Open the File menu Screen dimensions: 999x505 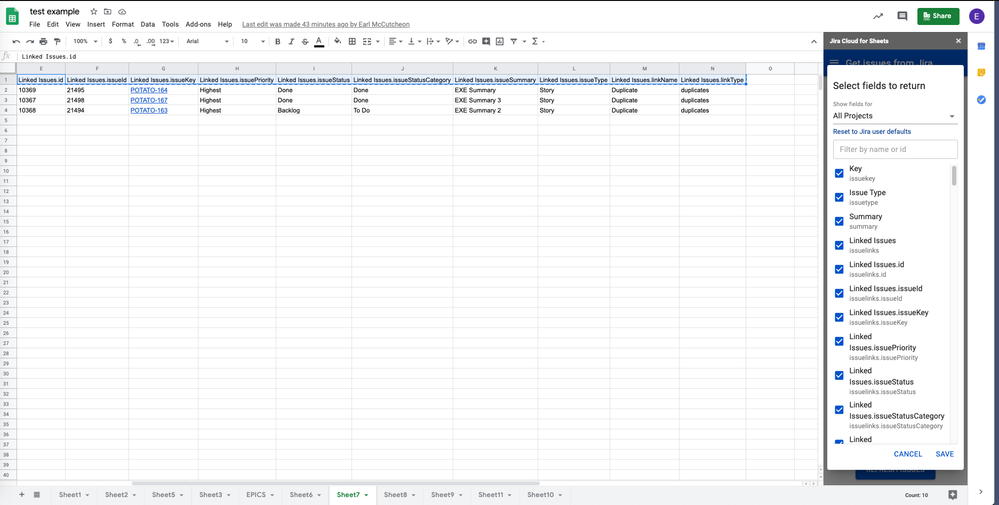34,24
